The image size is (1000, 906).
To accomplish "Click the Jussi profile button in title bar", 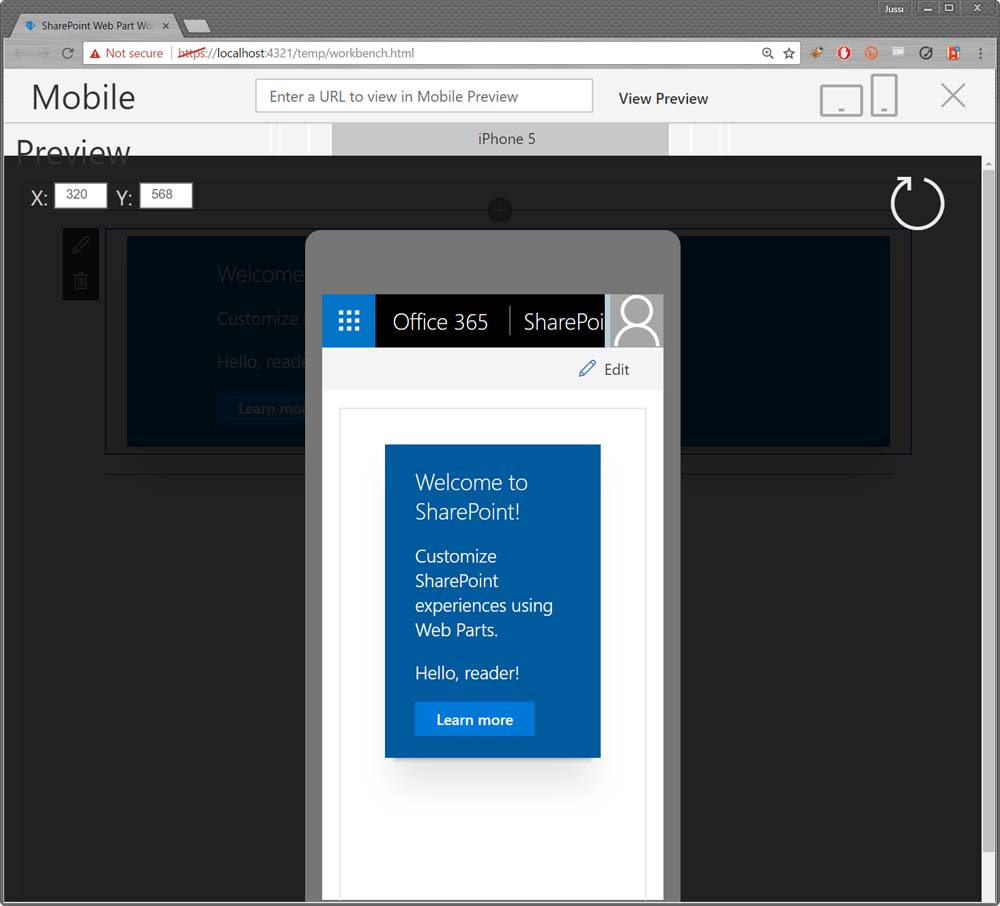I will tap(894, 8).
